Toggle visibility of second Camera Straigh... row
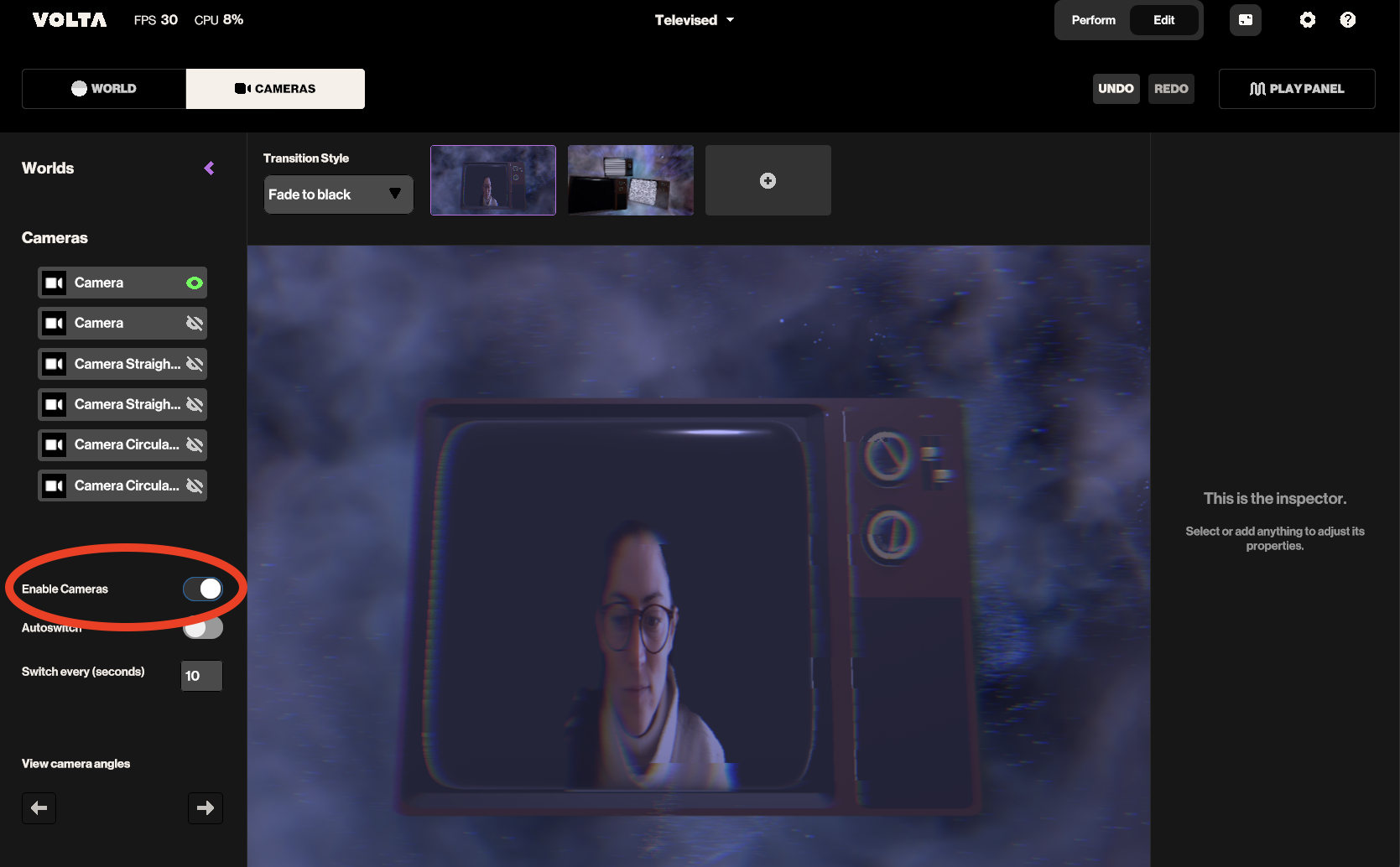This screenshot has height=867, width=1400. click(x=195, y=404)
